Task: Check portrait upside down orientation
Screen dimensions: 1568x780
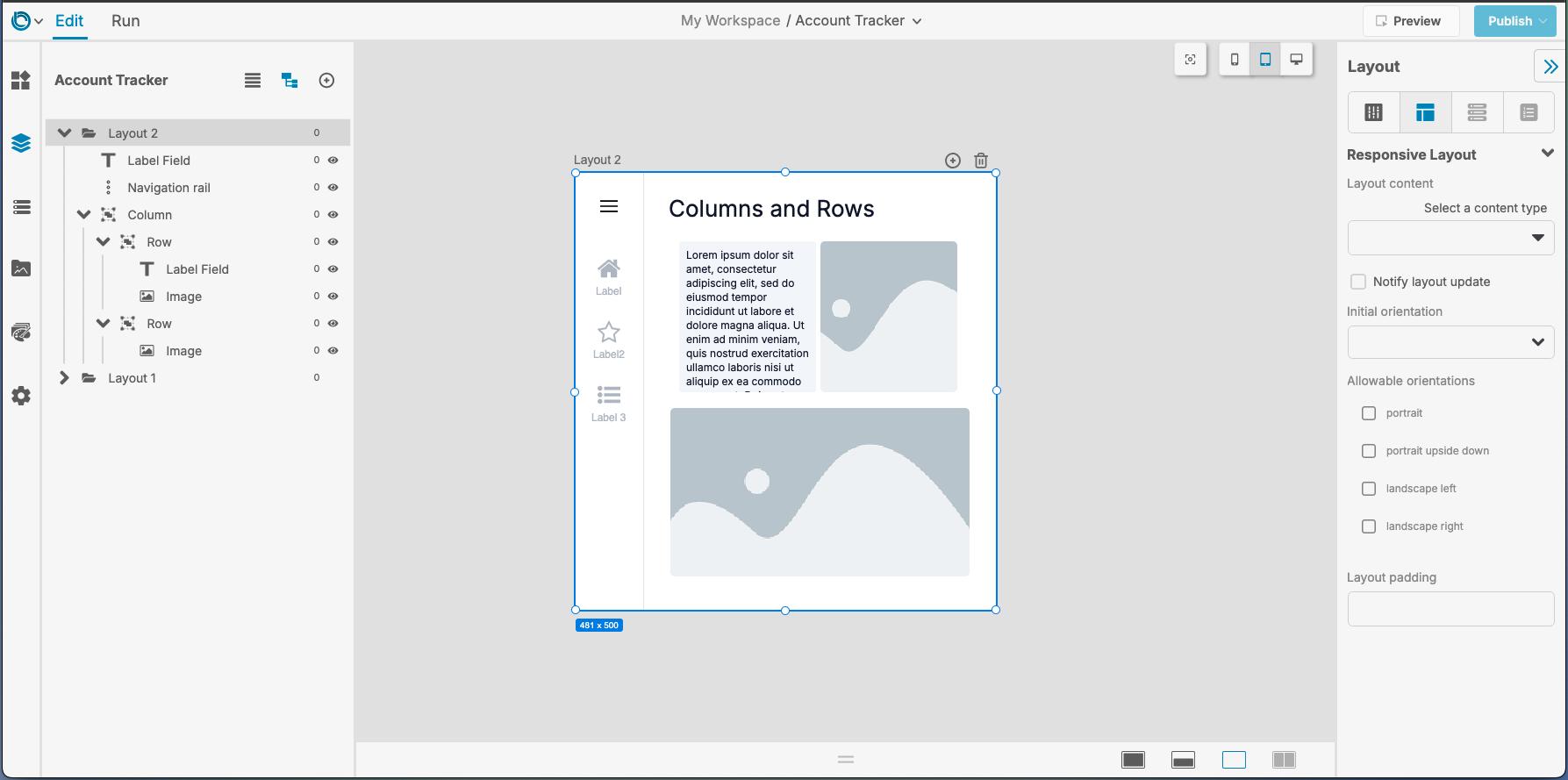Action: [1369, 451]
